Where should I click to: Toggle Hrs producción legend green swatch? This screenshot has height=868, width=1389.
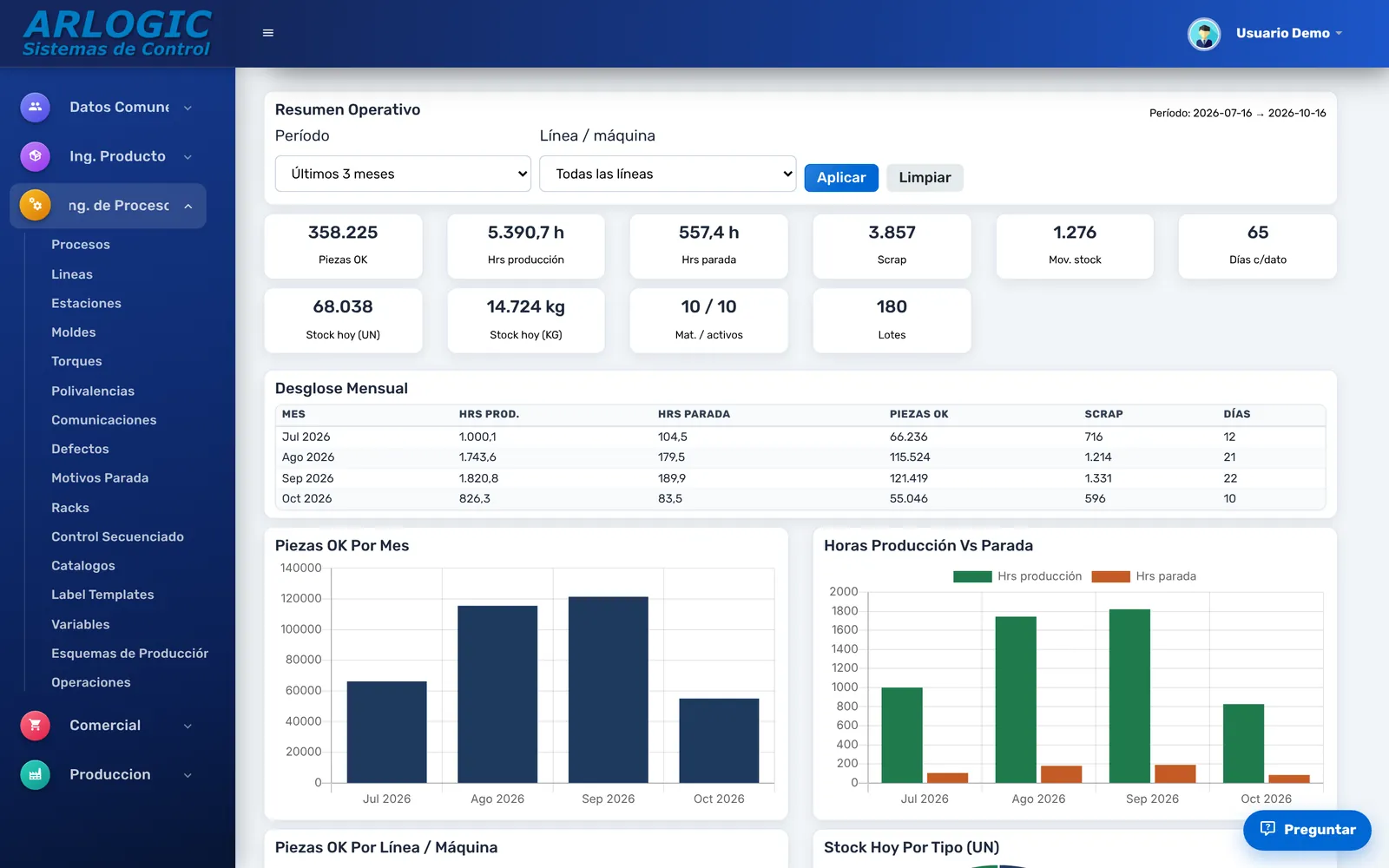click(972, 576)
